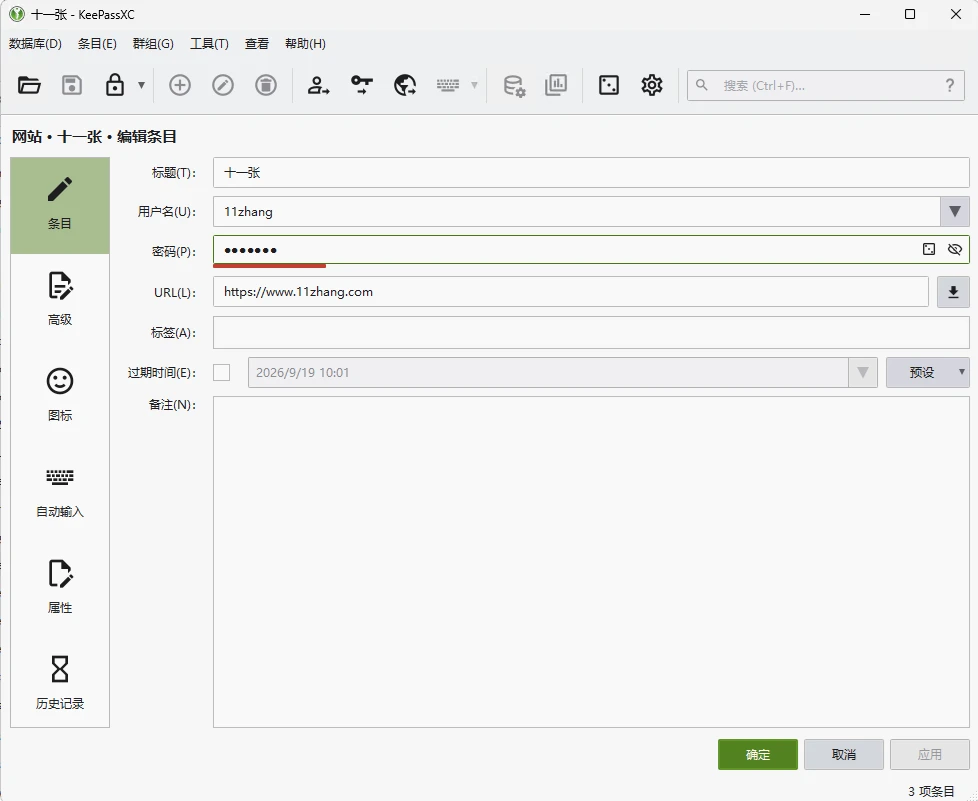Click the save database floppy icon
978x801 pixels.
[72, 85]
